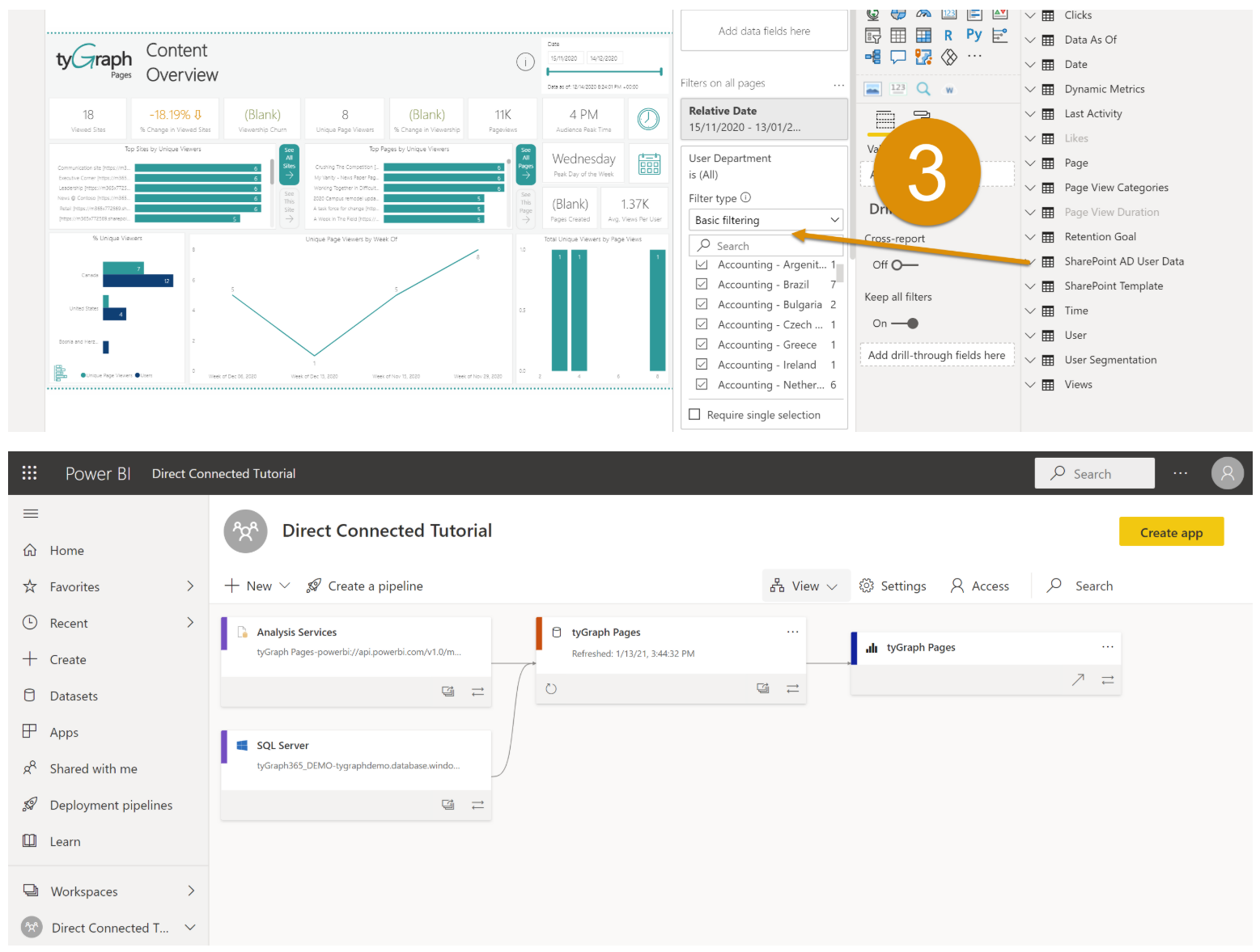Open more options on tyGraph Pages dataset card

[x=792, y=632]
